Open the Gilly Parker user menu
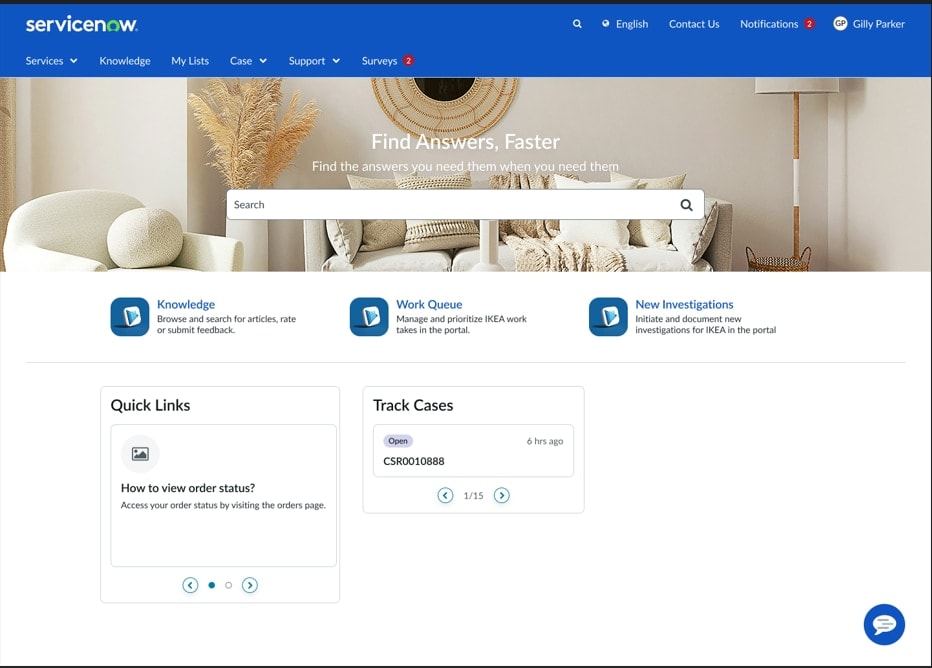 click(869, 24)
